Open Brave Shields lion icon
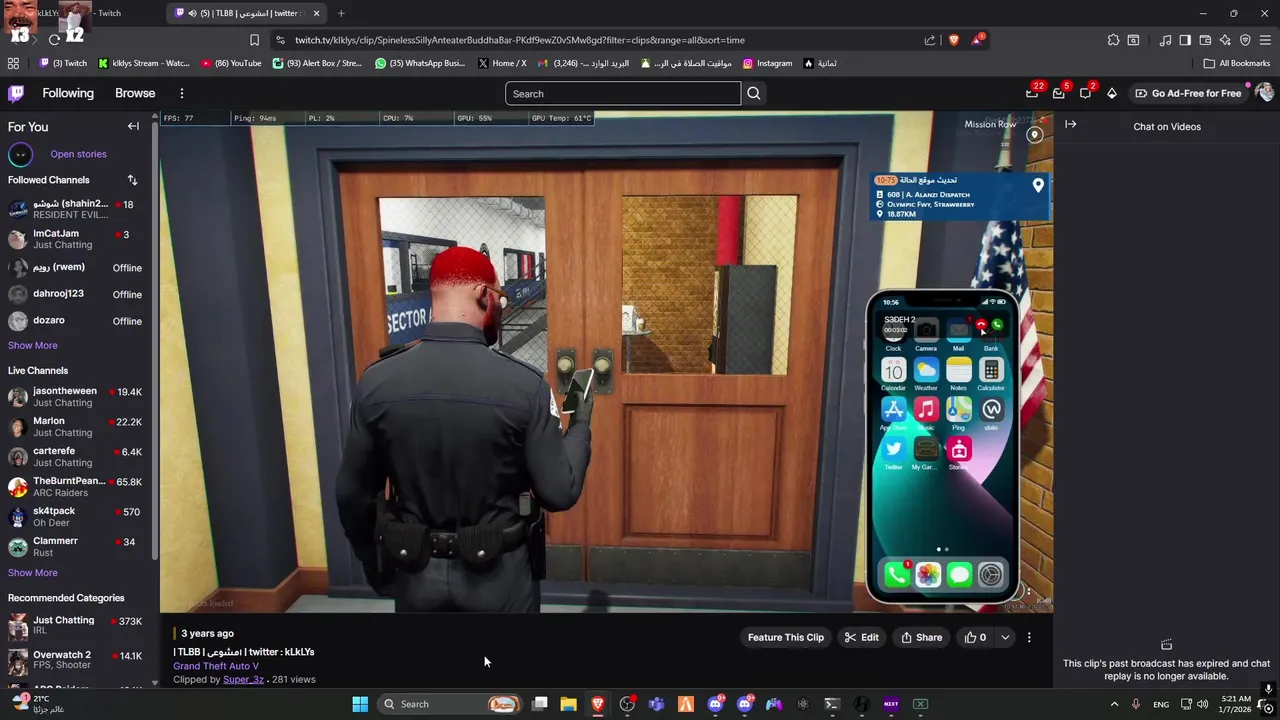Viewport: 1280px width, 720px height. point(953,40)
